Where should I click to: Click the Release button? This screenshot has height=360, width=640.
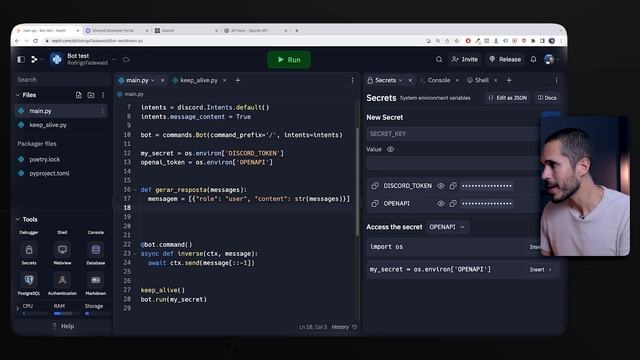point(505,60)
